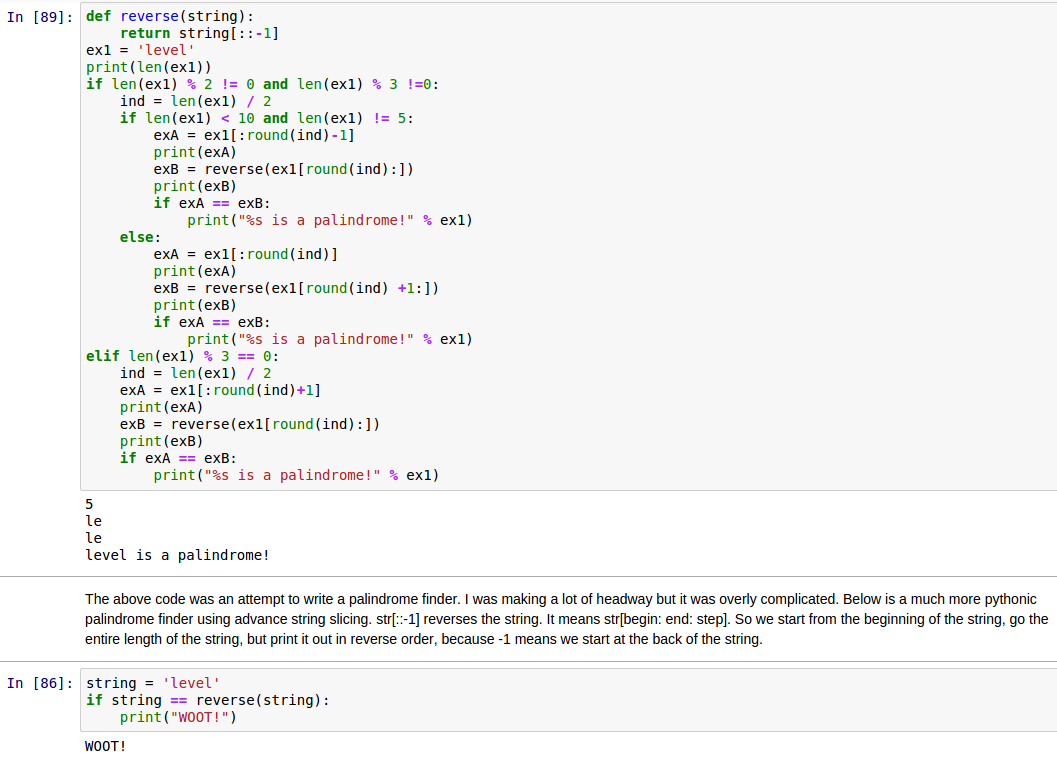Click the "ex1 = 'level'" assignment line
Viewport: 1057px width, 765px height.
click(x=140, y=50)
